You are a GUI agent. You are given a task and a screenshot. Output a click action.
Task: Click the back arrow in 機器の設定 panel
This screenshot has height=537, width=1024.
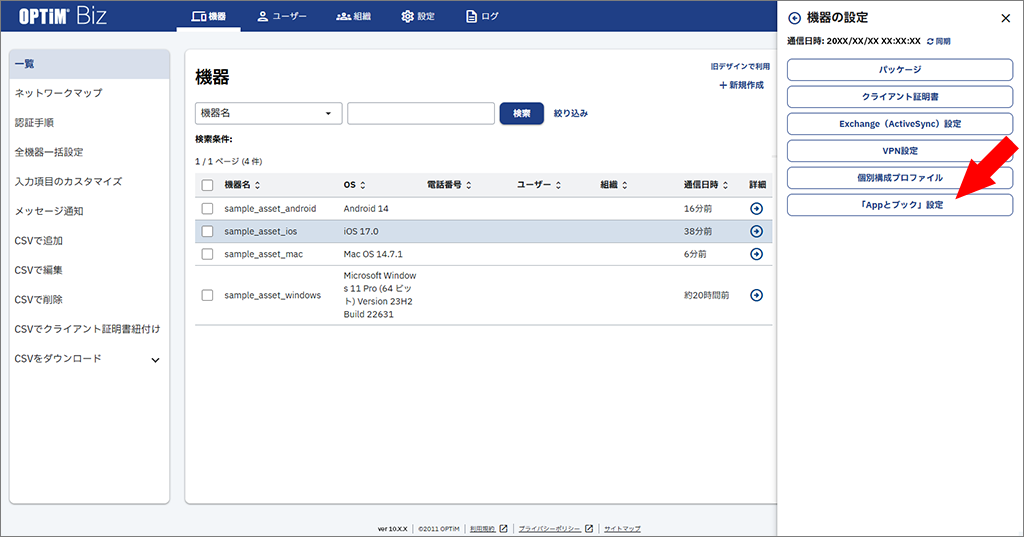tap(795, 18)
